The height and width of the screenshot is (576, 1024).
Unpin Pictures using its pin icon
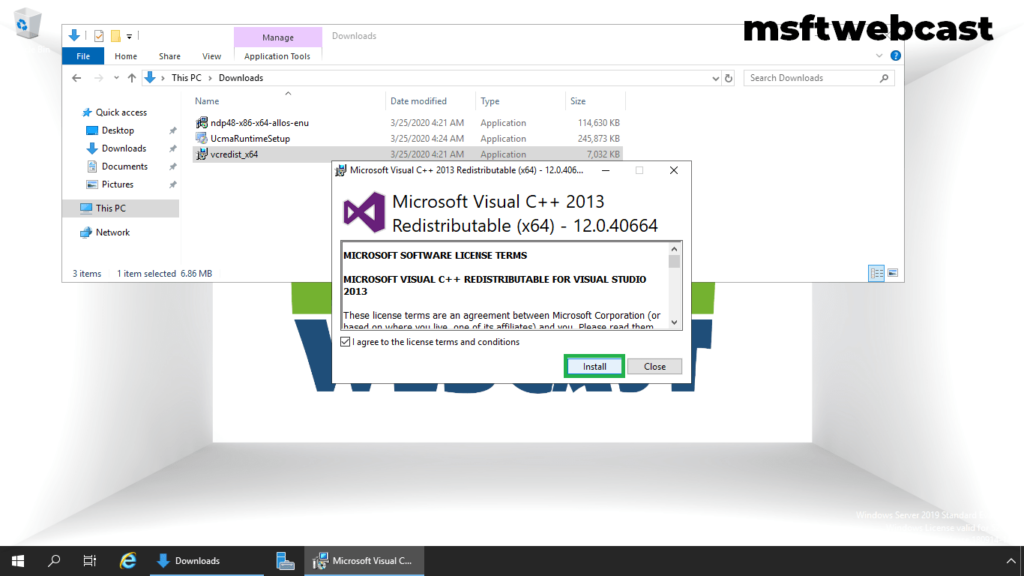pyautogui.click(x=173, y=185)
